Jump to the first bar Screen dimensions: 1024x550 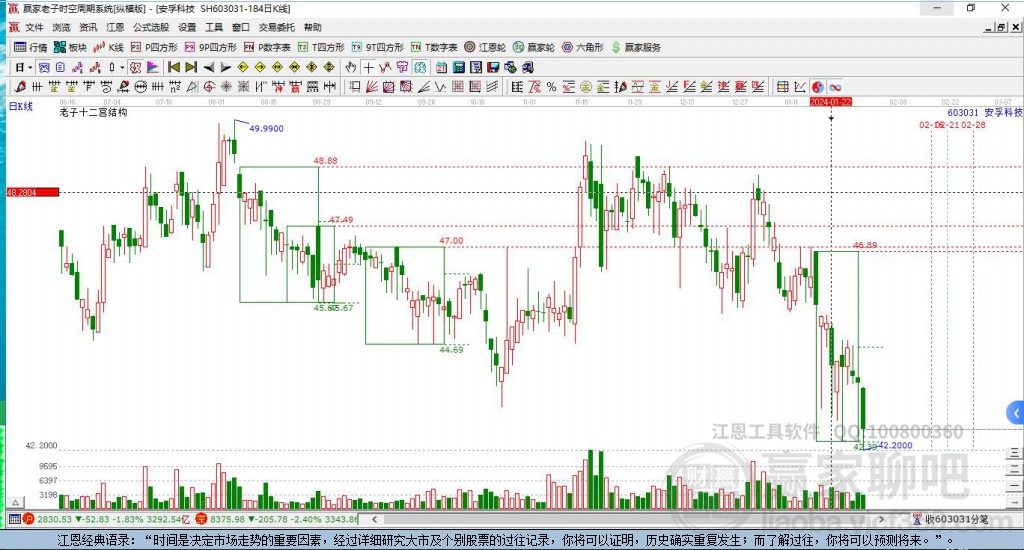tap(174, 67)
